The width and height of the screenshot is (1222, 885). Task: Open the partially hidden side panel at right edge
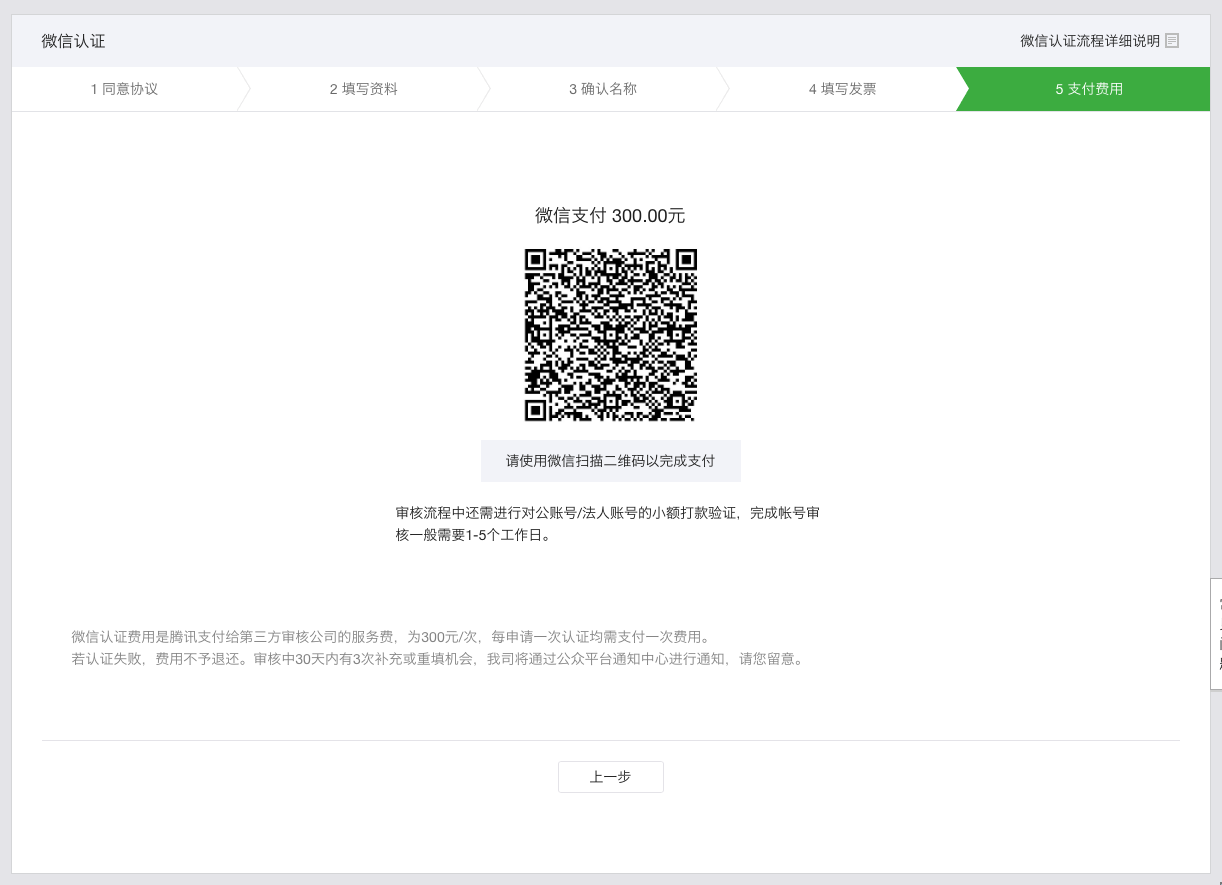[1216, 634]
